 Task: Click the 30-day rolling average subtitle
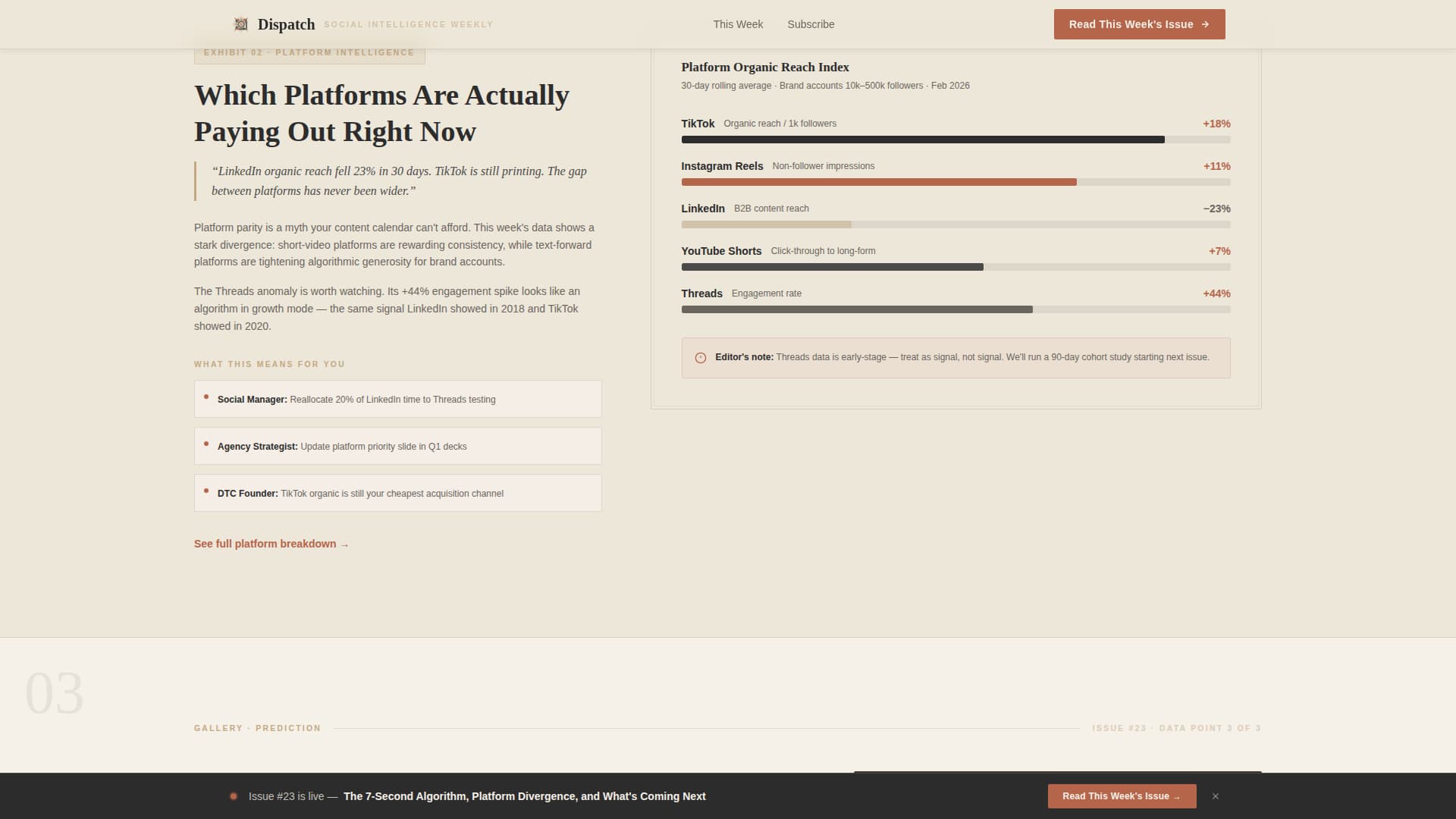825,86
